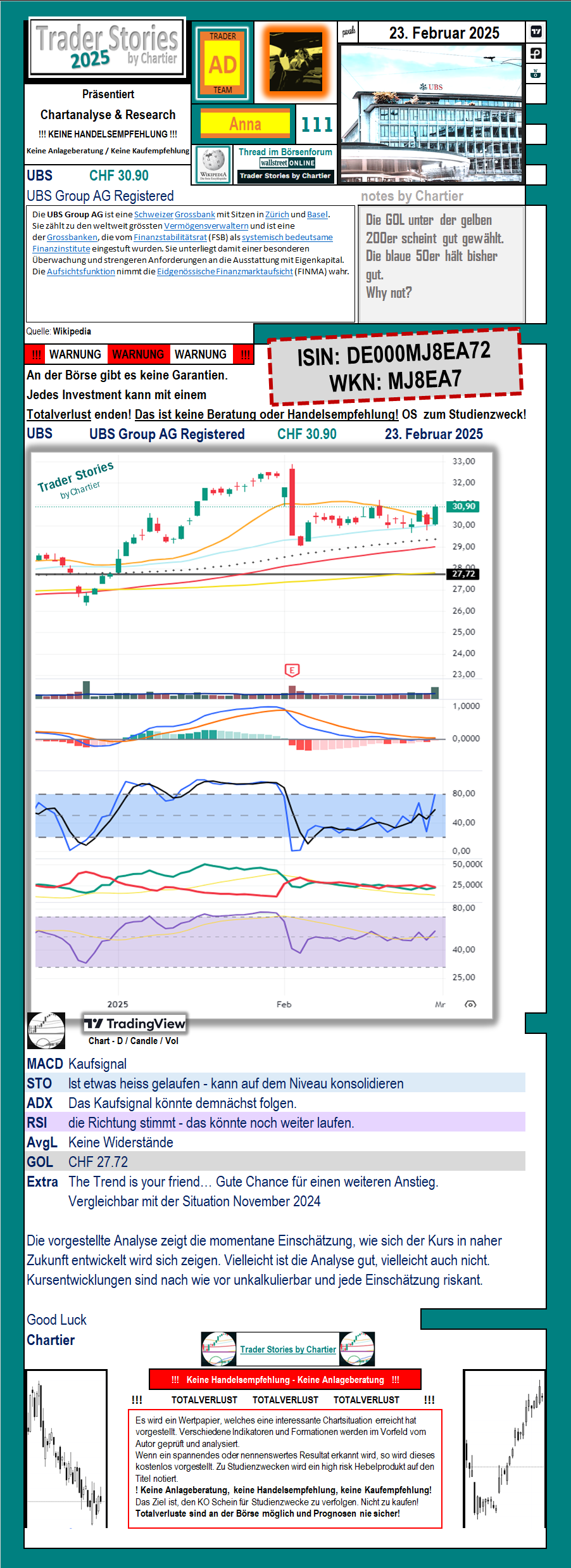Open the underlined Trader Stories by Chartier link
Viewport: 571px width, 1568px height.
288,1349
